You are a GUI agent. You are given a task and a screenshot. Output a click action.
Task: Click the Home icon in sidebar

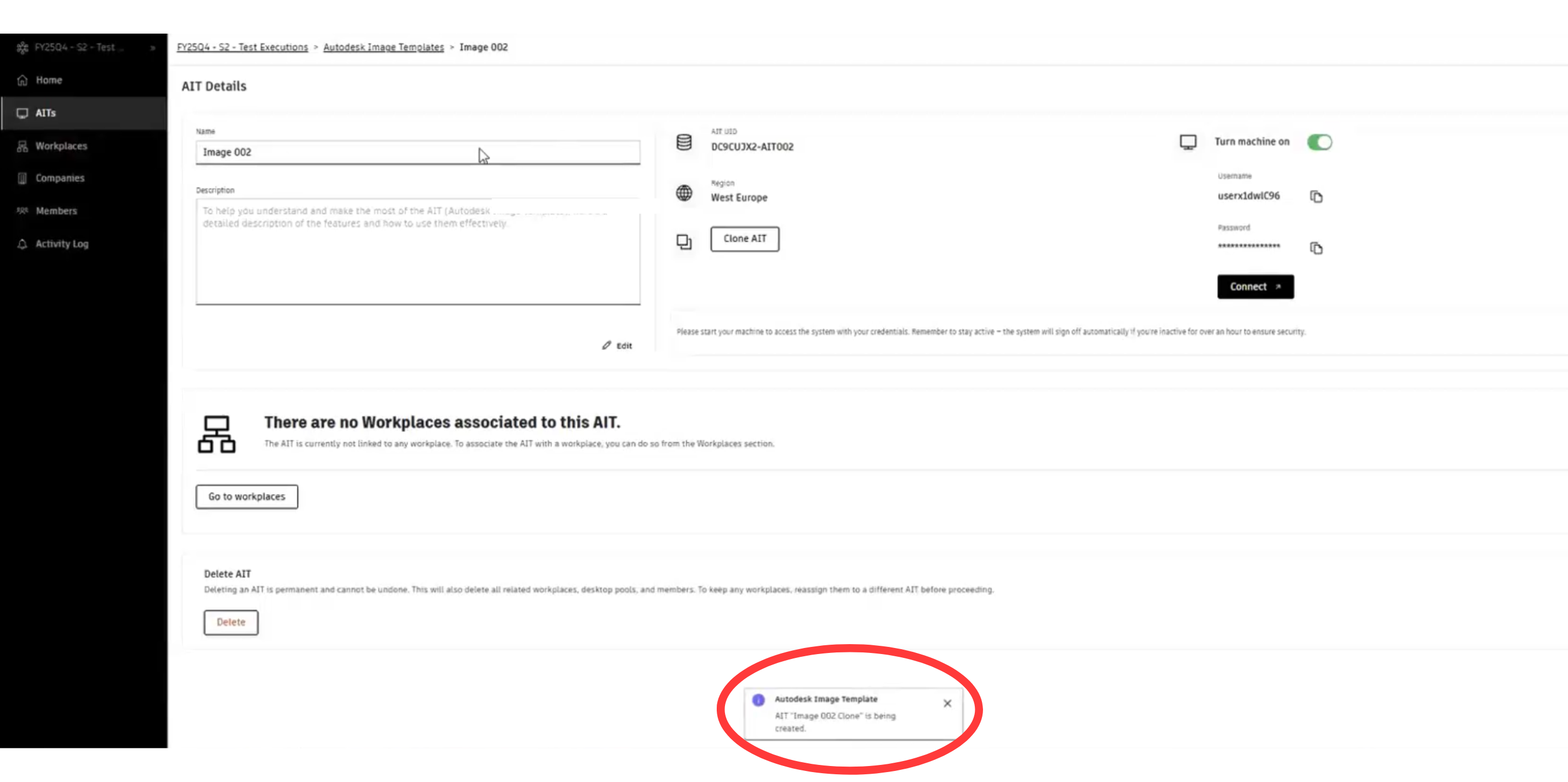(23, 81)
